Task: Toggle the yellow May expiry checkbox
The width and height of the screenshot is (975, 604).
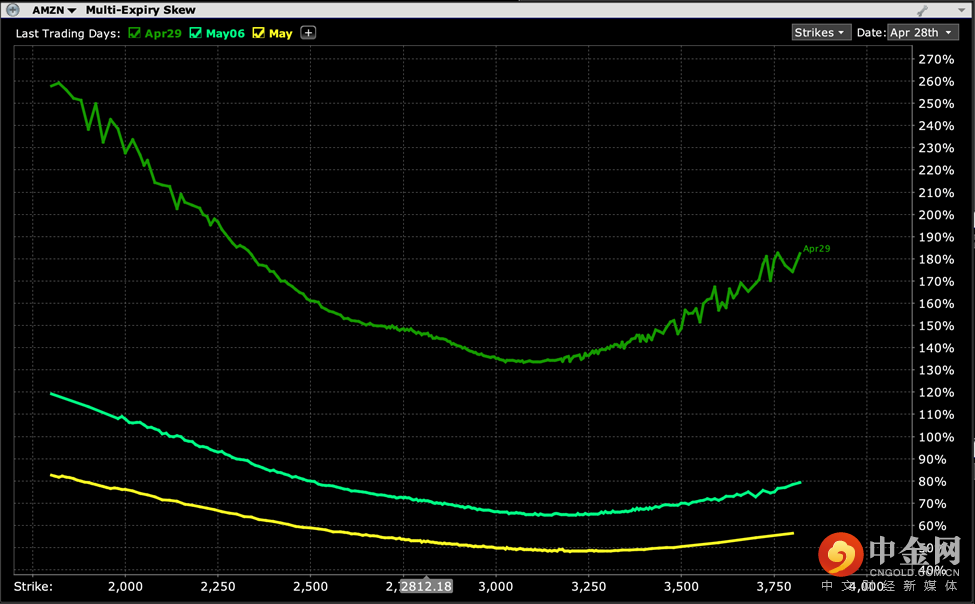Action: tap(259, 33)
